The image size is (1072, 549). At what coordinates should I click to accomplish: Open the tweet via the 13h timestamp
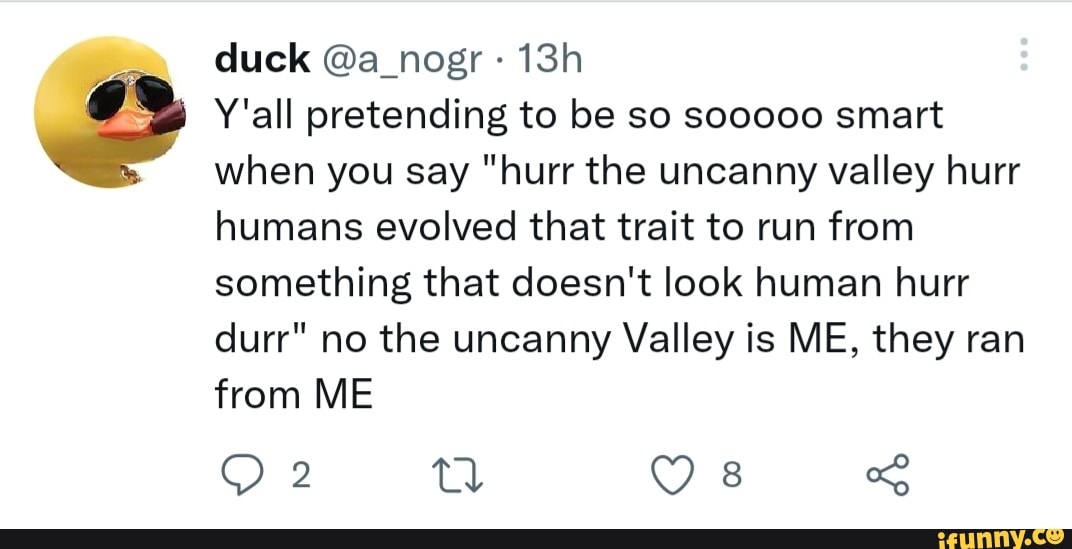[x=546, y=61]
